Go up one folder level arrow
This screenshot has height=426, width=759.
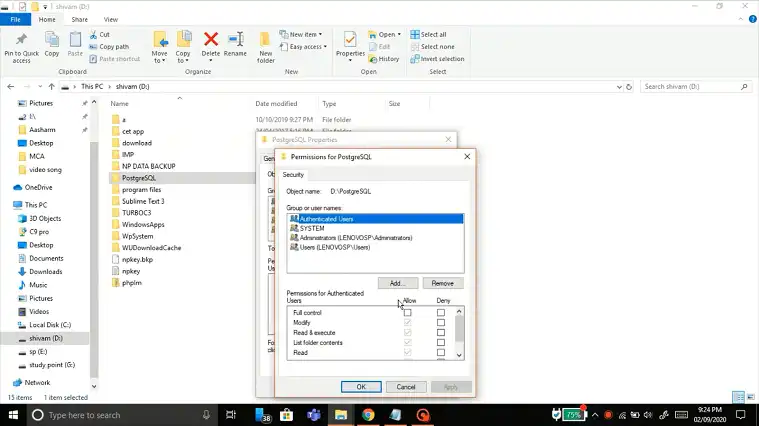(51, 87)
